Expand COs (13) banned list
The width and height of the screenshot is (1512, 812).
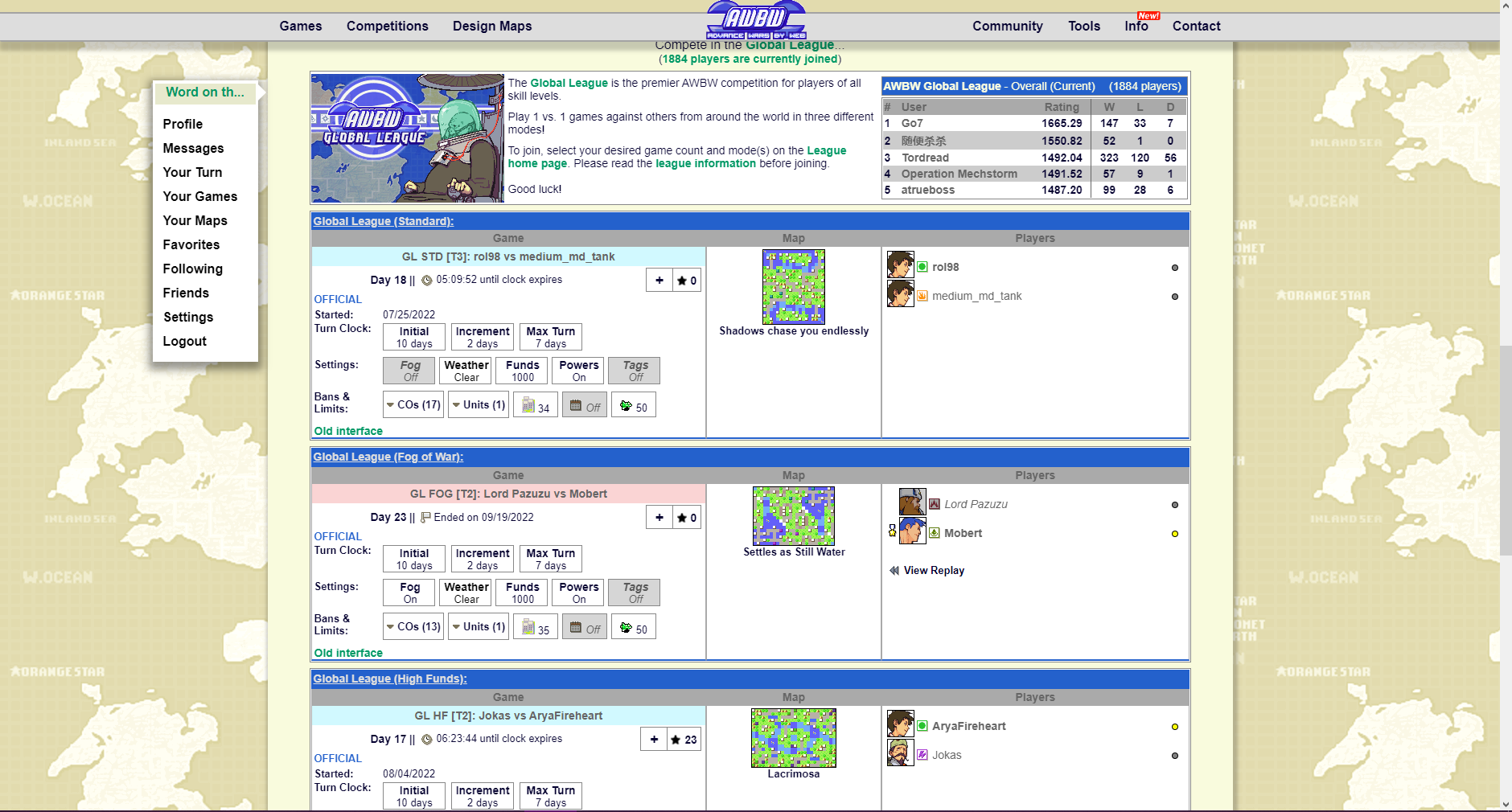coord(413,627)
